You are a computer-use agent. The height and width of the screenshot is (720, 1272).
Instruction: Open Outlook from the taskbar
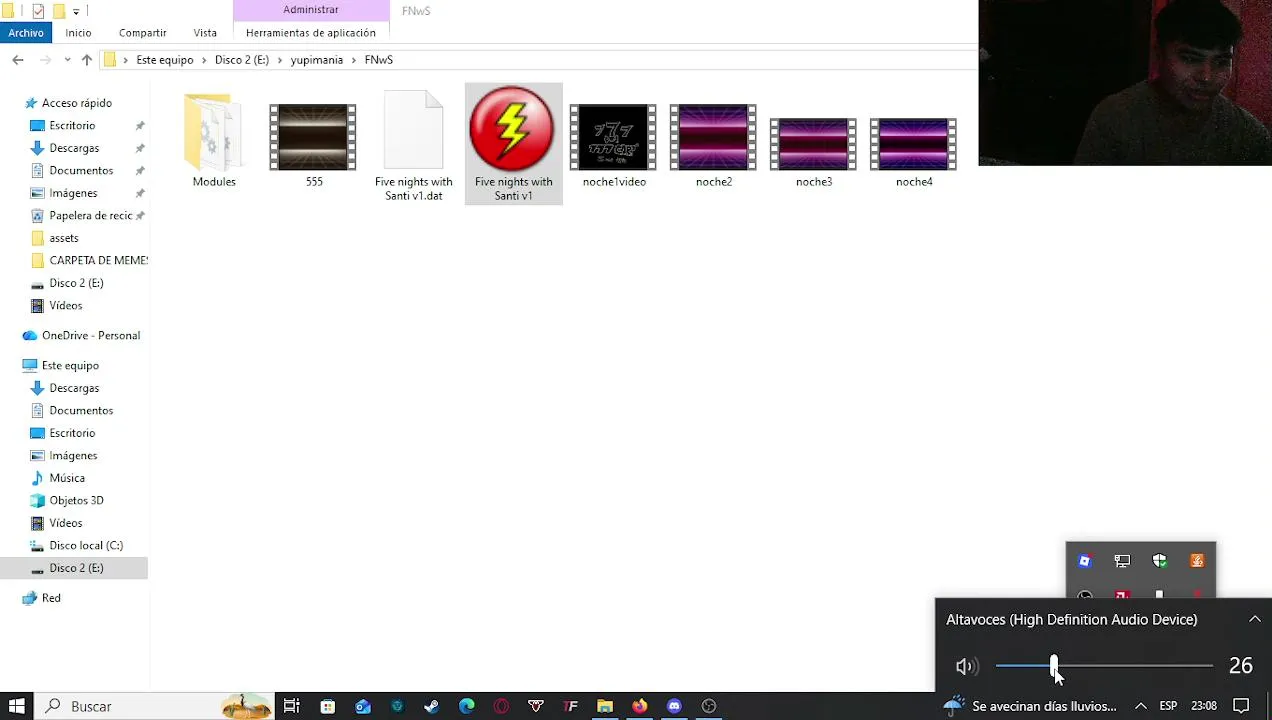(x=362, y=706)
